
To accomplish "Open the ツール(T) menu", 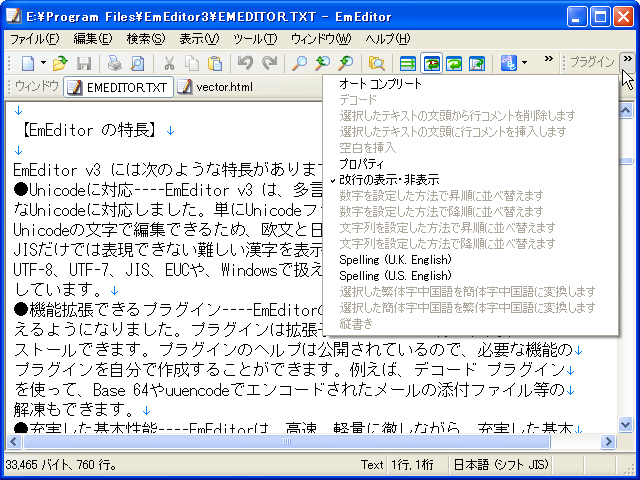I will click(x=255, y=39).
